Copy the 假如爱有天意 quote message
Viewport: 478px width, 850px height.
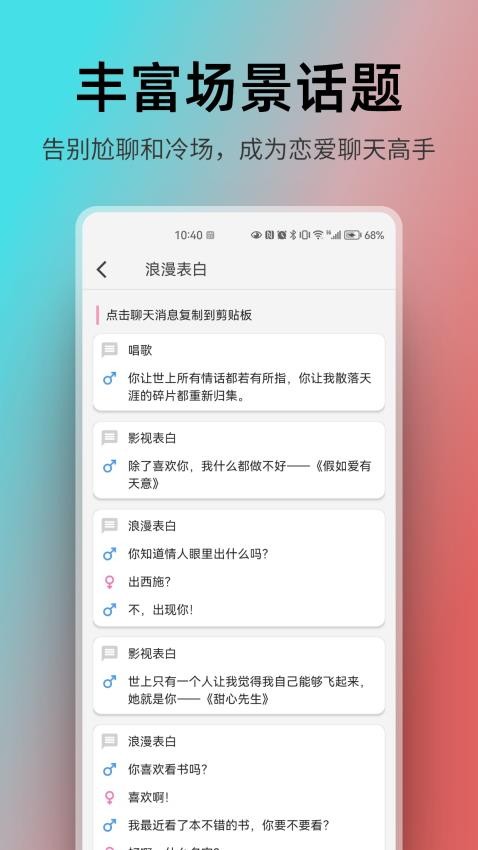click(x=249, y=474)
